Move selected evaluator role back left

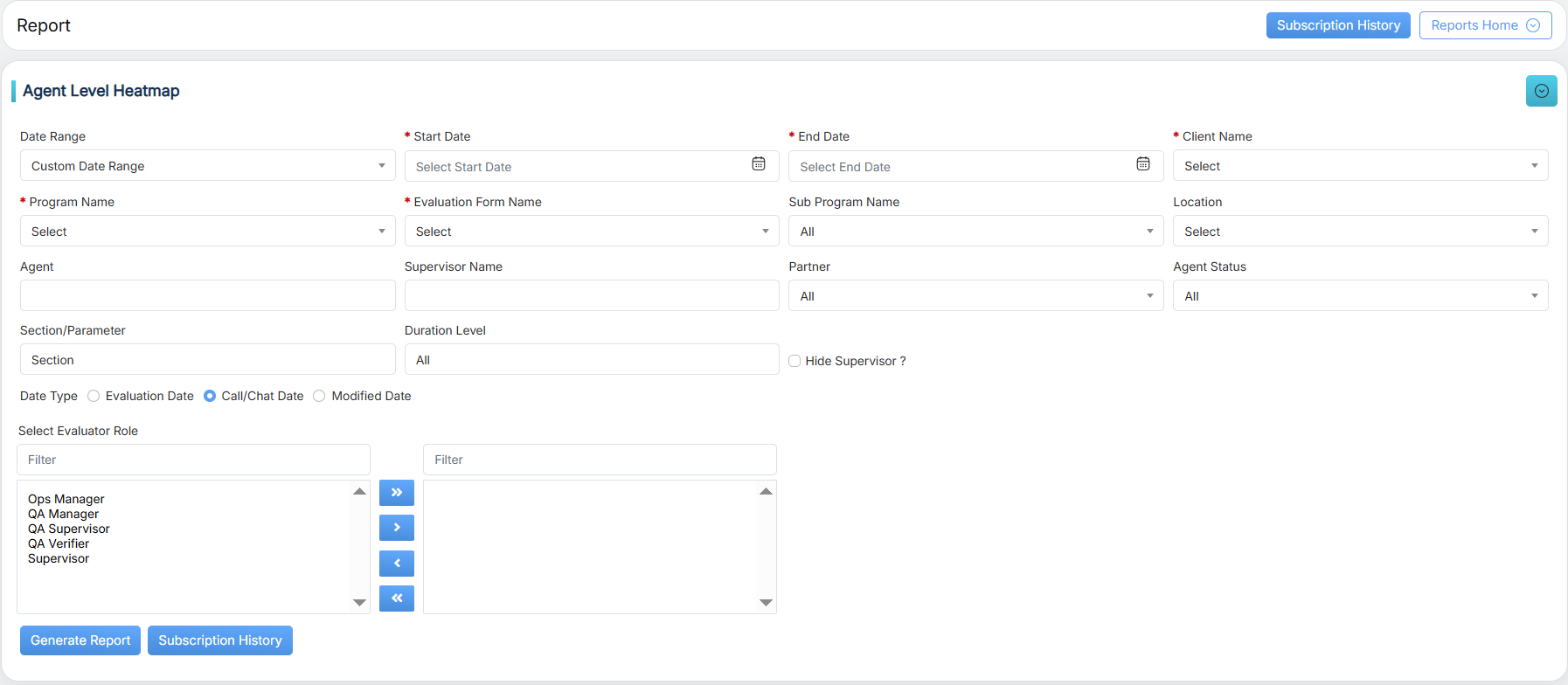click(396, 564)
